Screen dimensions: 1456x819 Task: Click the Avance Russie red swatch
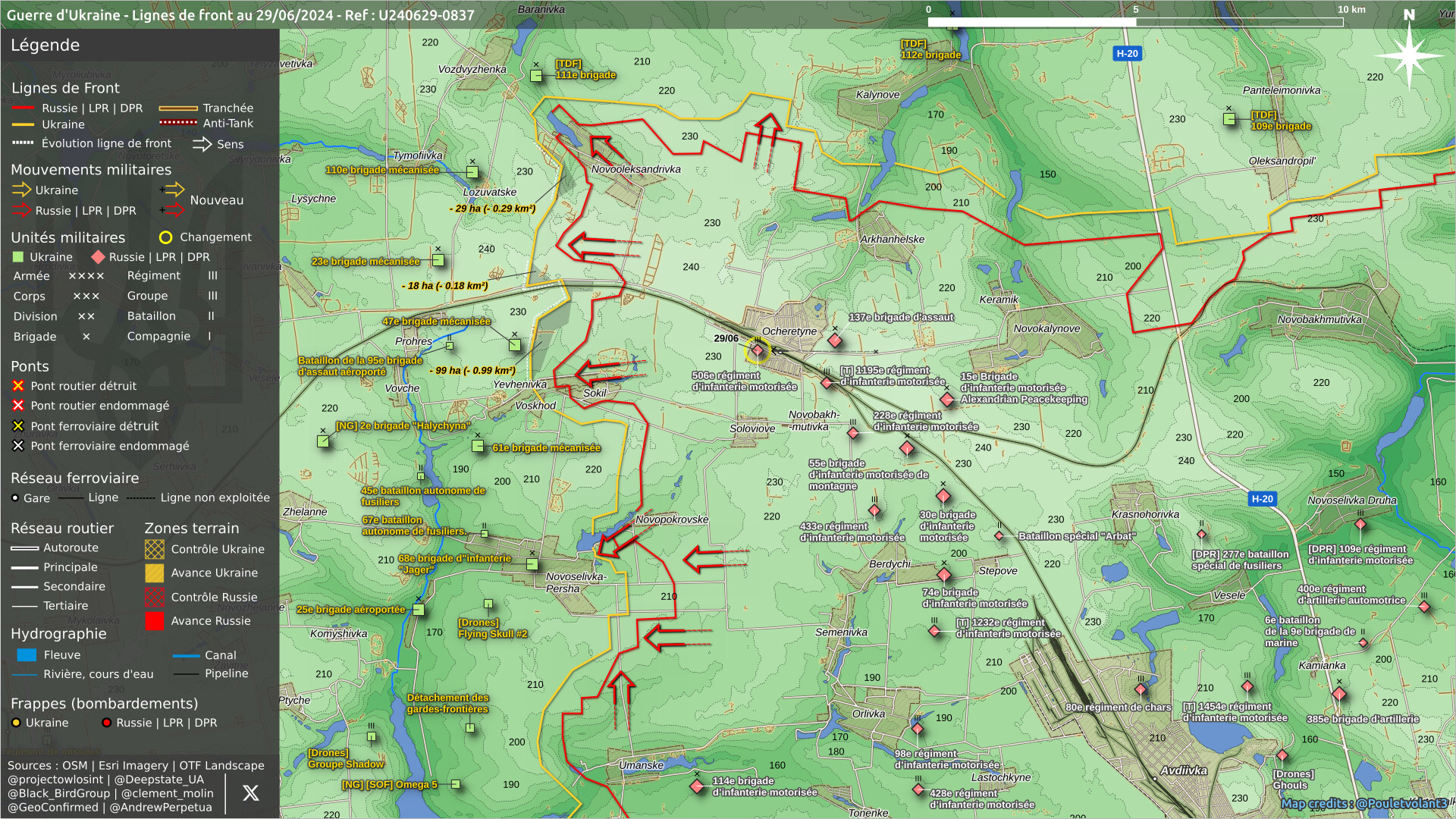pyautogui.click(x=155, y=621)
